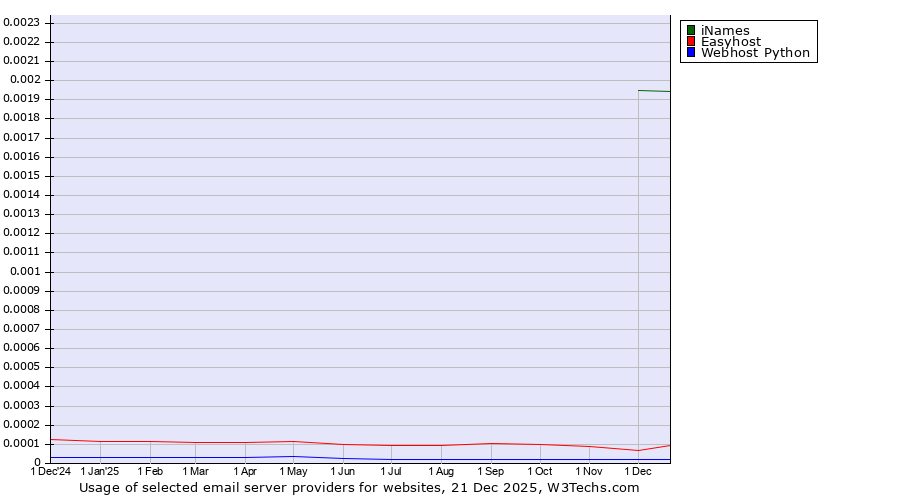Click the iNames legend label

pos(725,30)
